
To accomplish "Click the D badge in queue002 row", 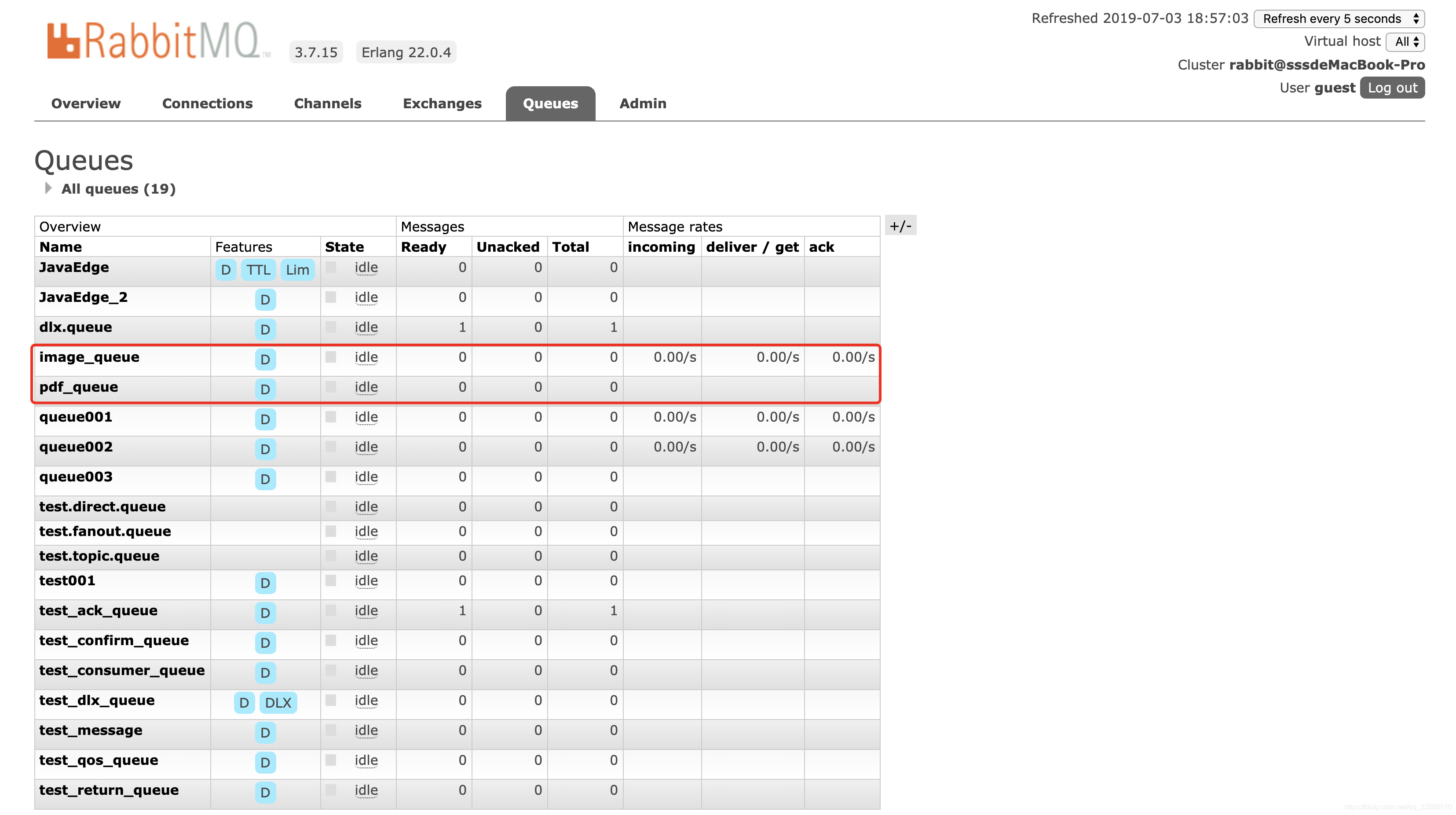I will click(x=265, y=449).
